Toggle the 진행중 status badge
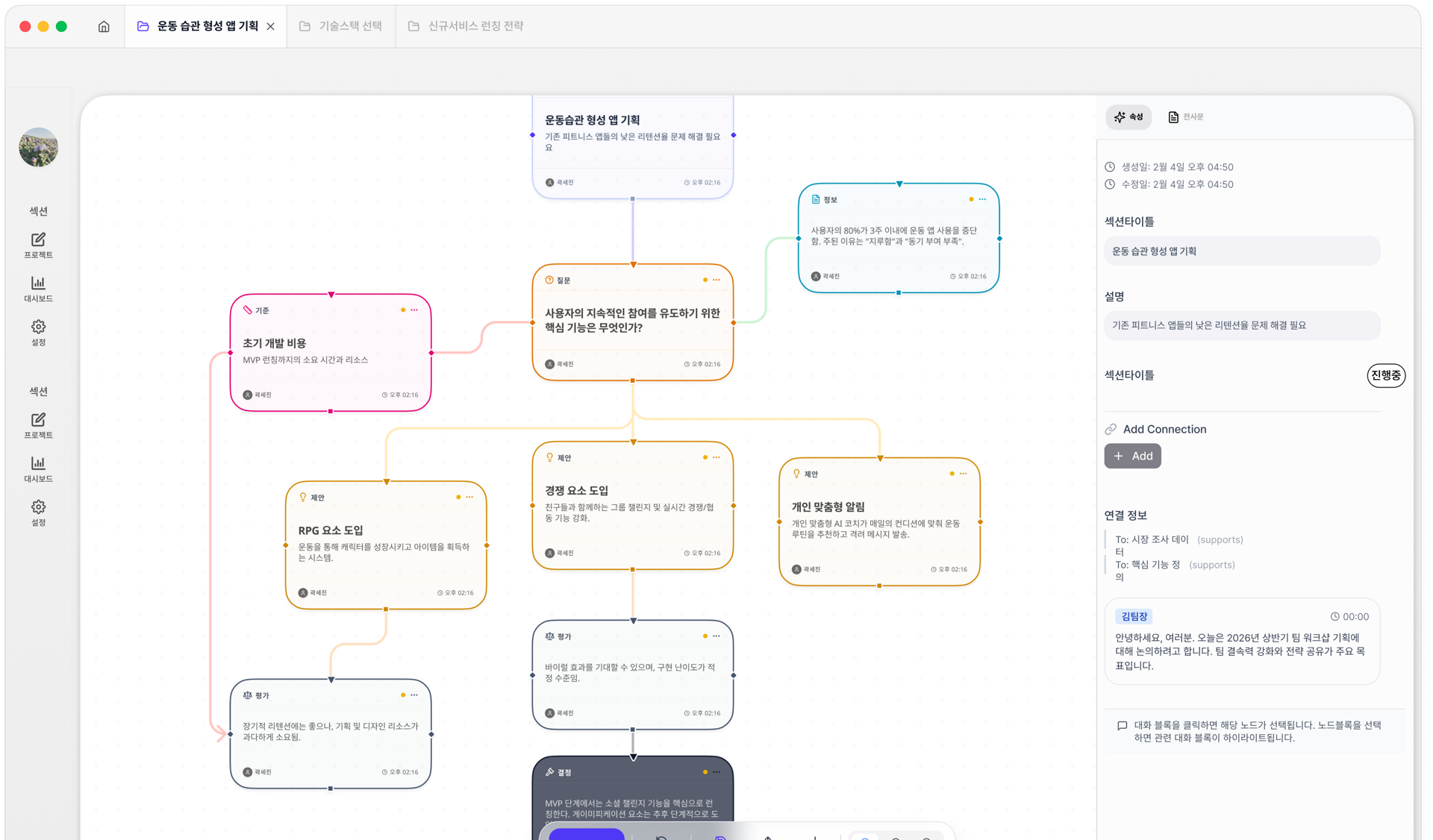 (1385, 375)
